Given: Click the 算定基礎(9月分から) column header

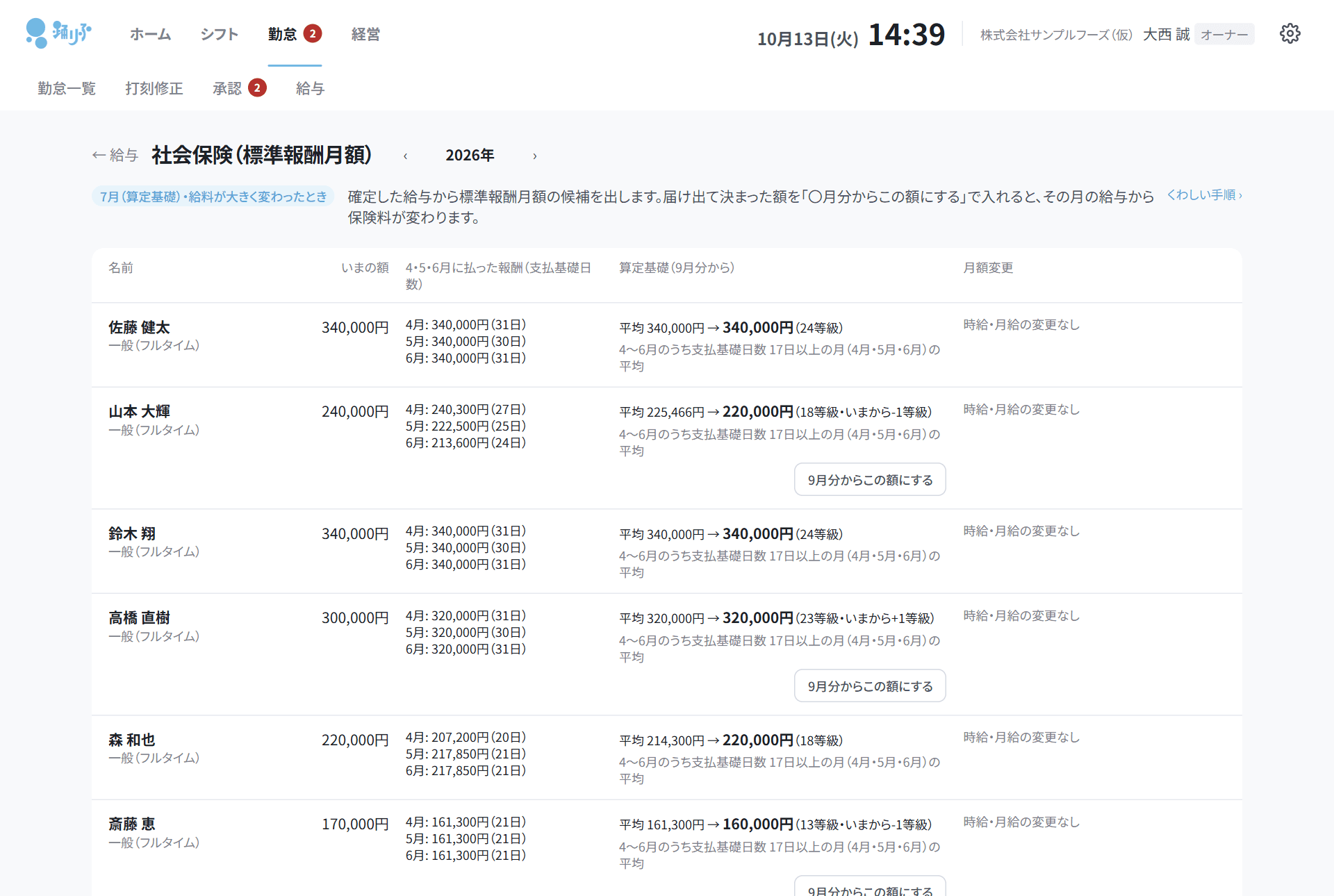Looking at the screenshot, I should point(677,267).
